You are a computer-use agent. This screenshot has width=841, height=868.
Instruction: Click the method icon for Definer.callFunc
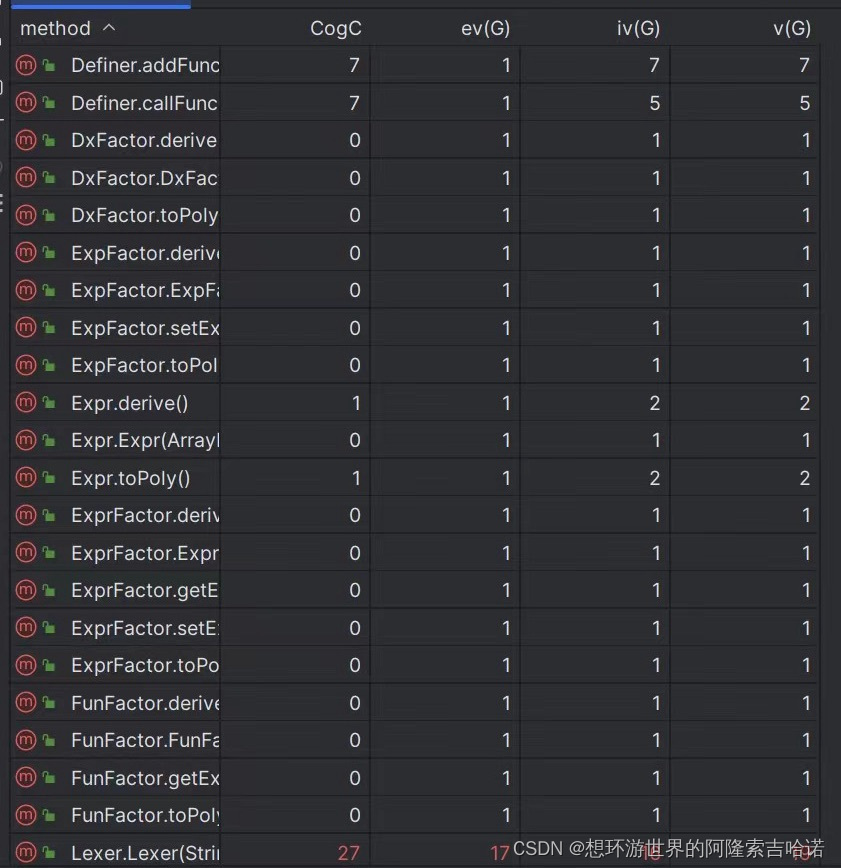25,103
